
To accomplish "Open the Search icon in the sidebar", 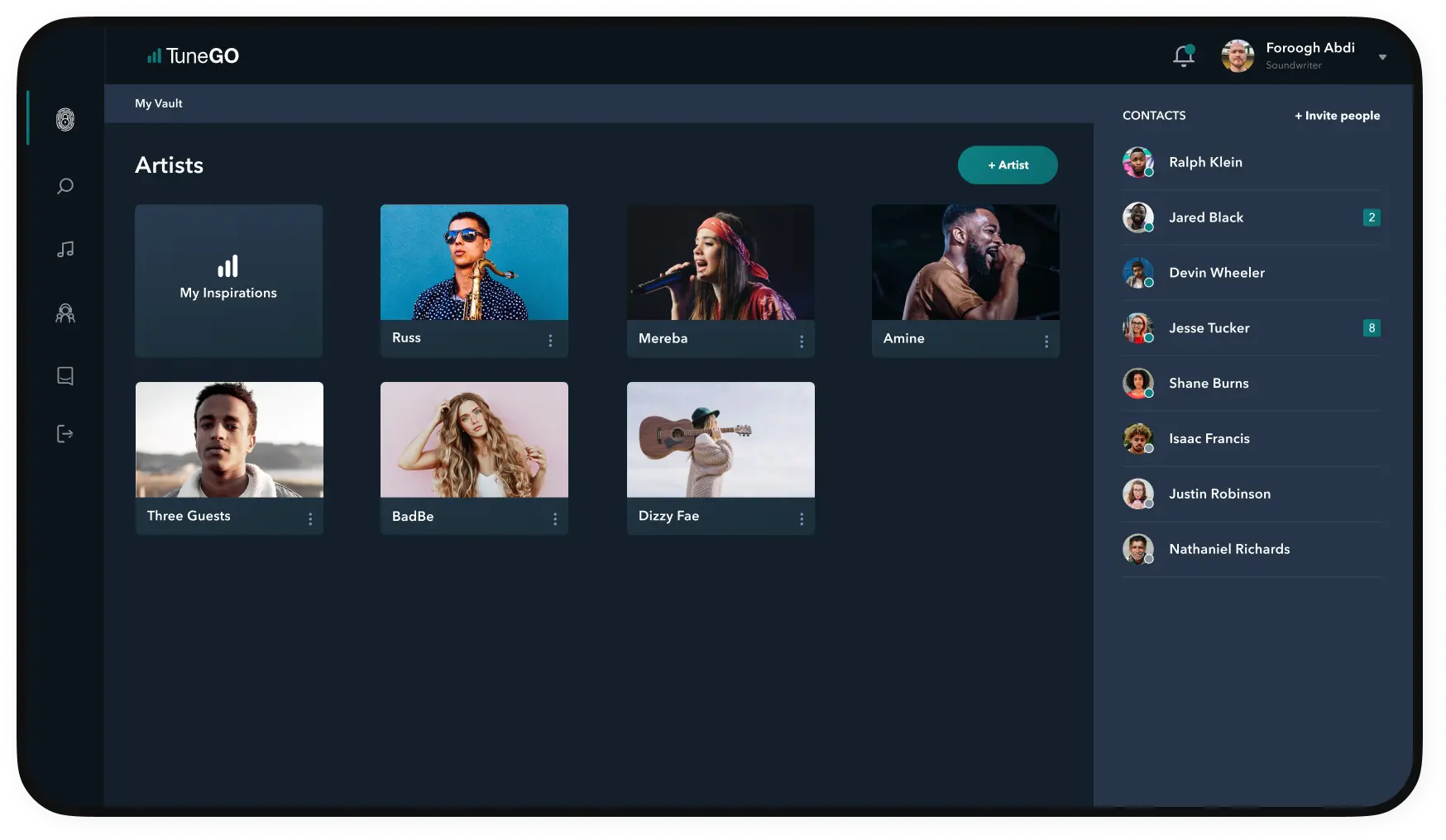I will 65,186.
